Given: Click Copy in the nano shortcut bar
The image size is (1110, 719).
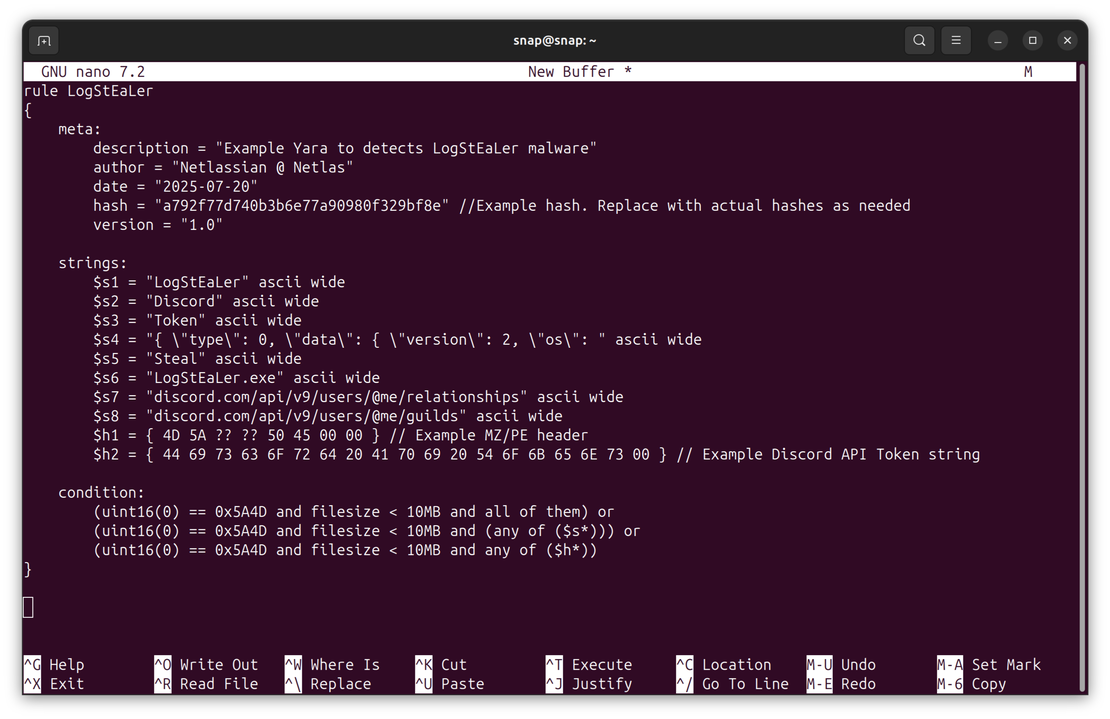Looking at the screenshot, I should click(x=988, y=683).
